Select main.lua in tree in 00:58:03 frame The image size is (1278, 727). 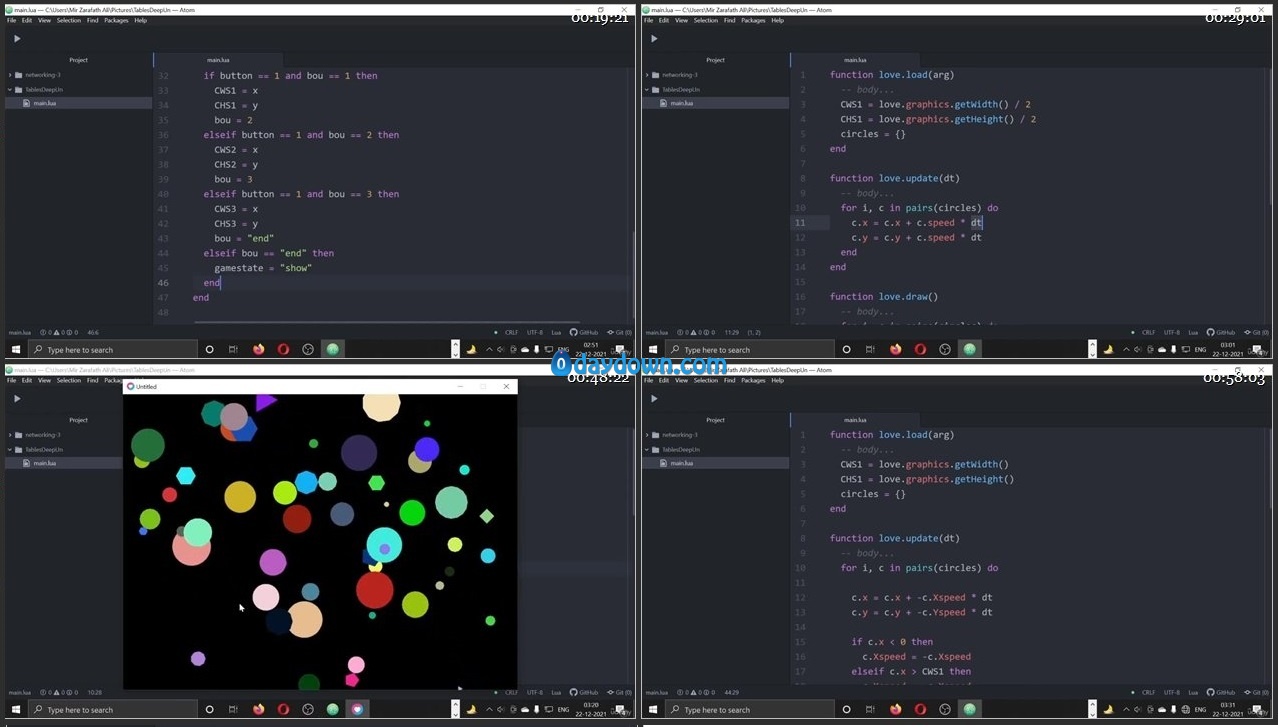click(x=681, y=463)
